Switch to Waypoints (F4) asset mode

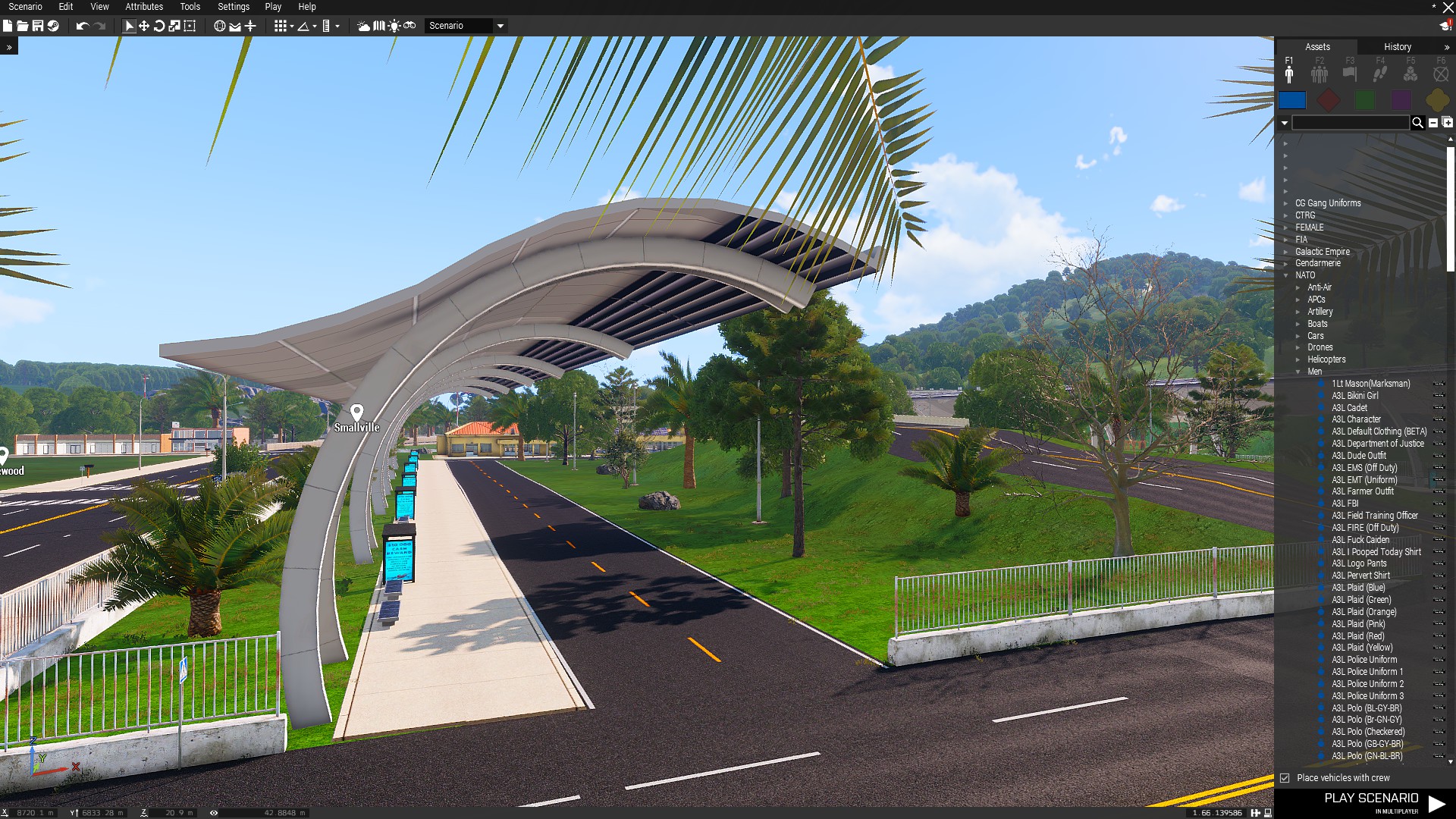(x=1380, y=74)
